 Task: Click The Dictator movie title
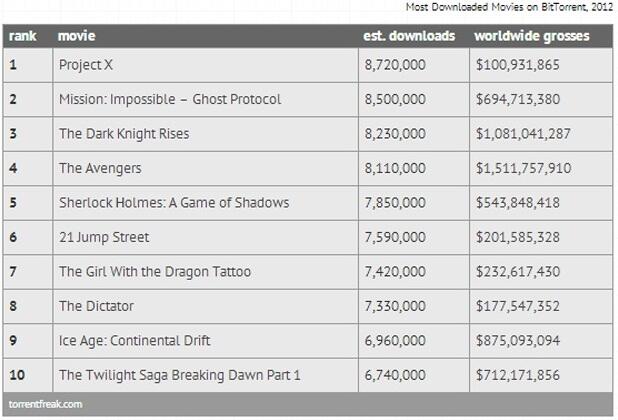click(96, 306)
